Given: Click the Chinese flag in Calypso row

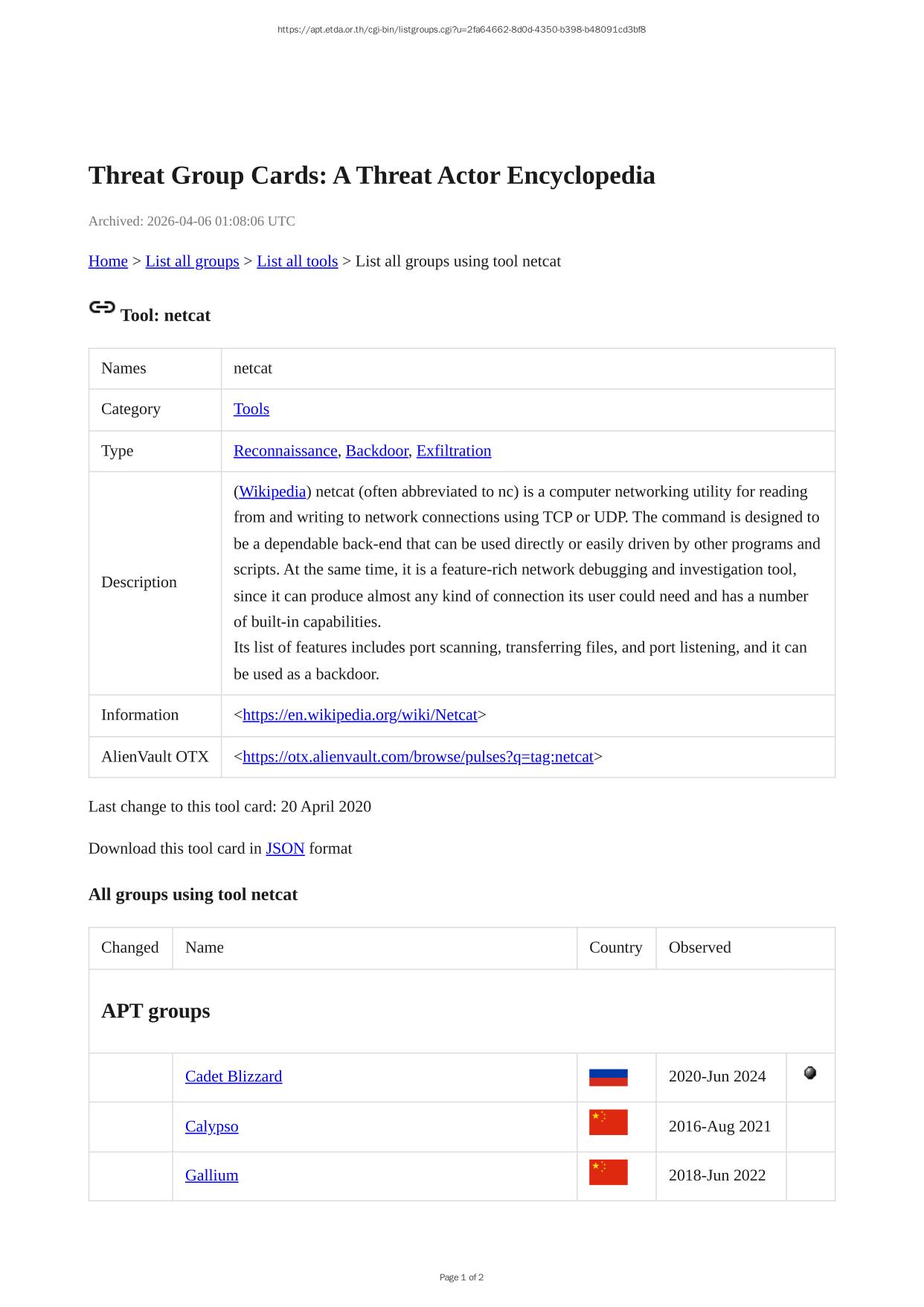Looking at the screenshot, I should point(608,1122).
